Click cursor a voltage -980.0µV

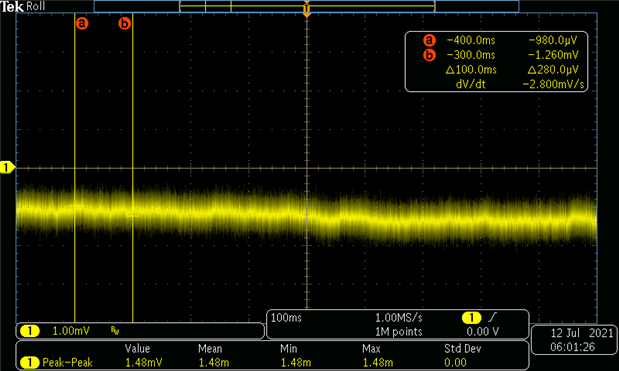coord(553,40)
